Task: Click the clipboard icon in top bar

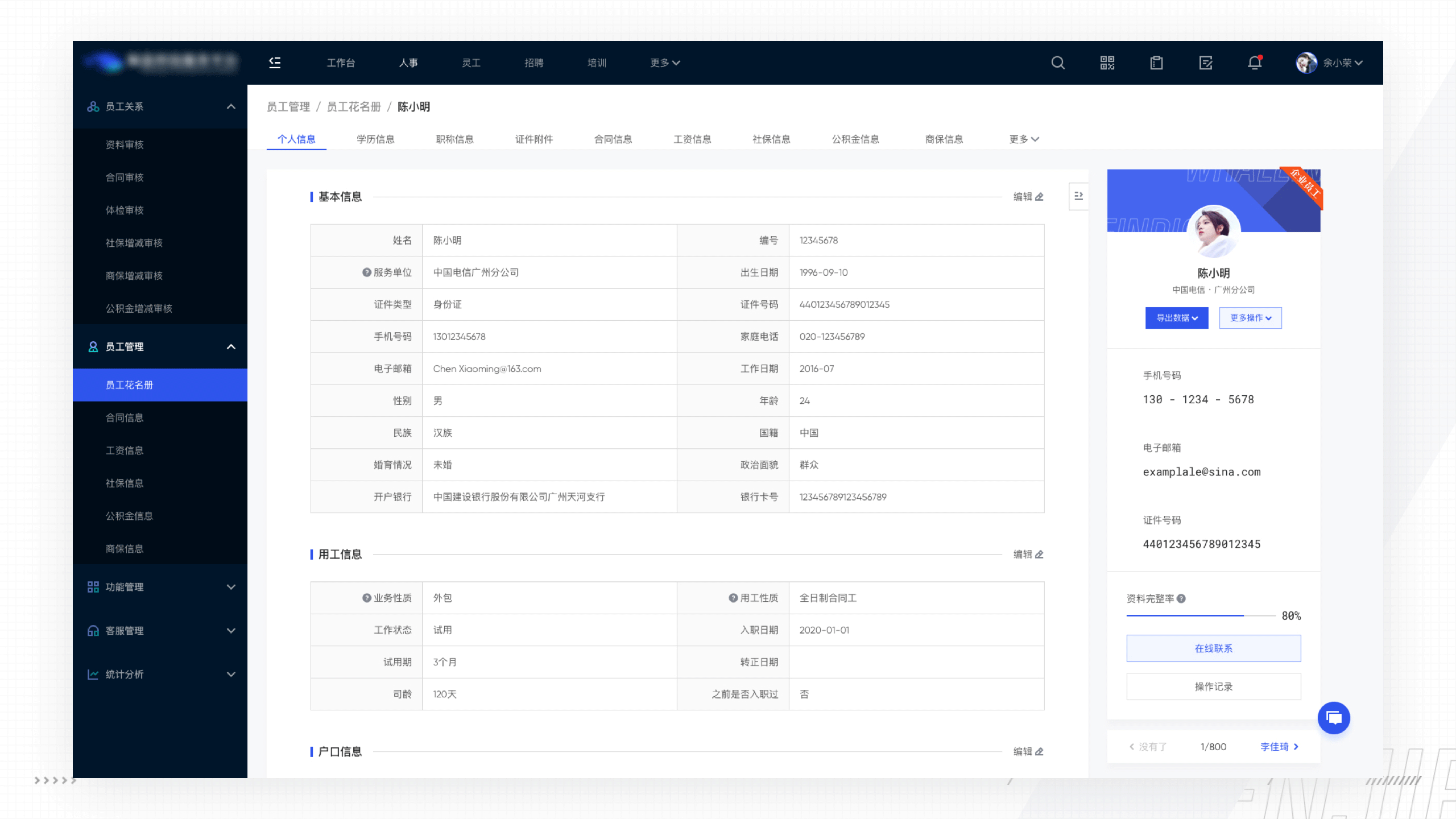Action: pos(1156,63)
